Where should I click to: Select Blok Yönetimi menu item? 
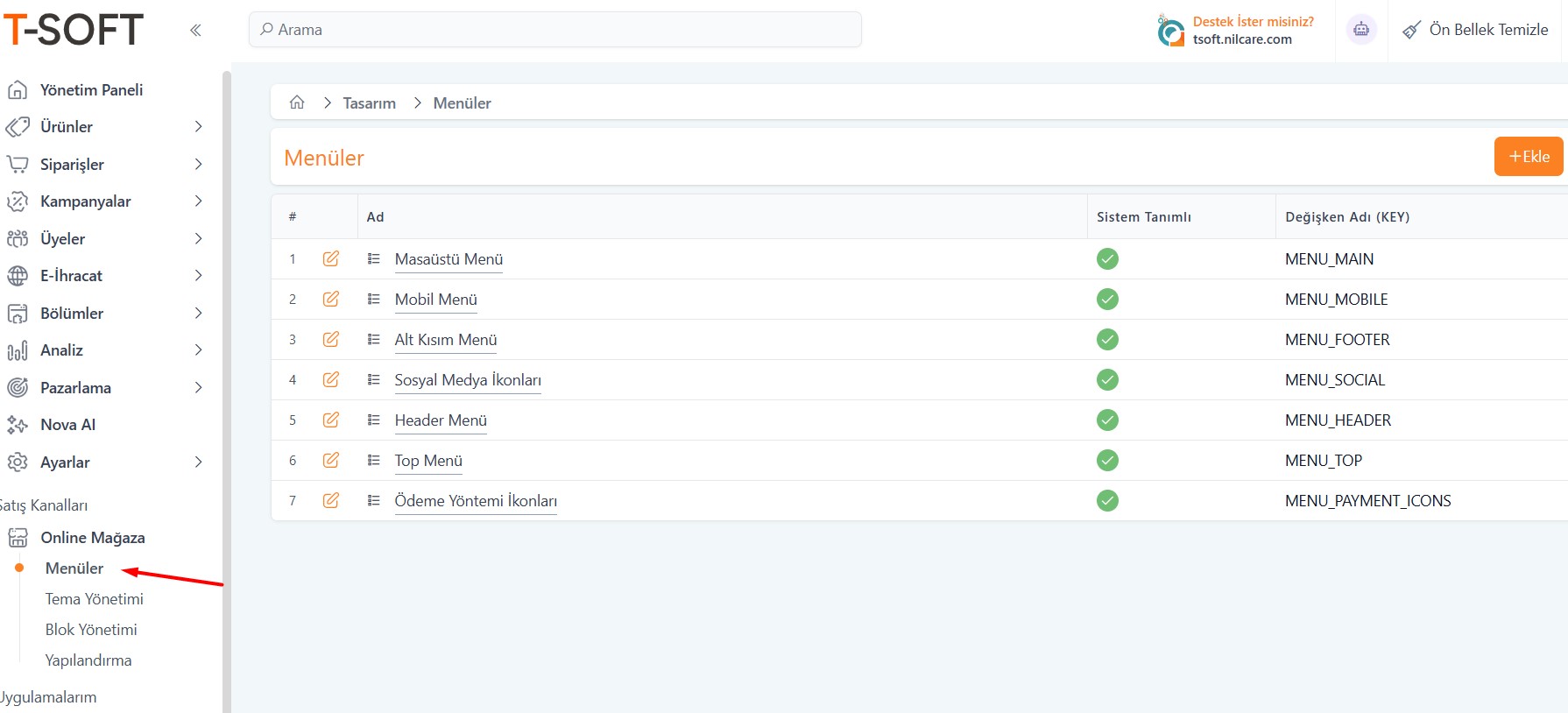pos(91,630)
